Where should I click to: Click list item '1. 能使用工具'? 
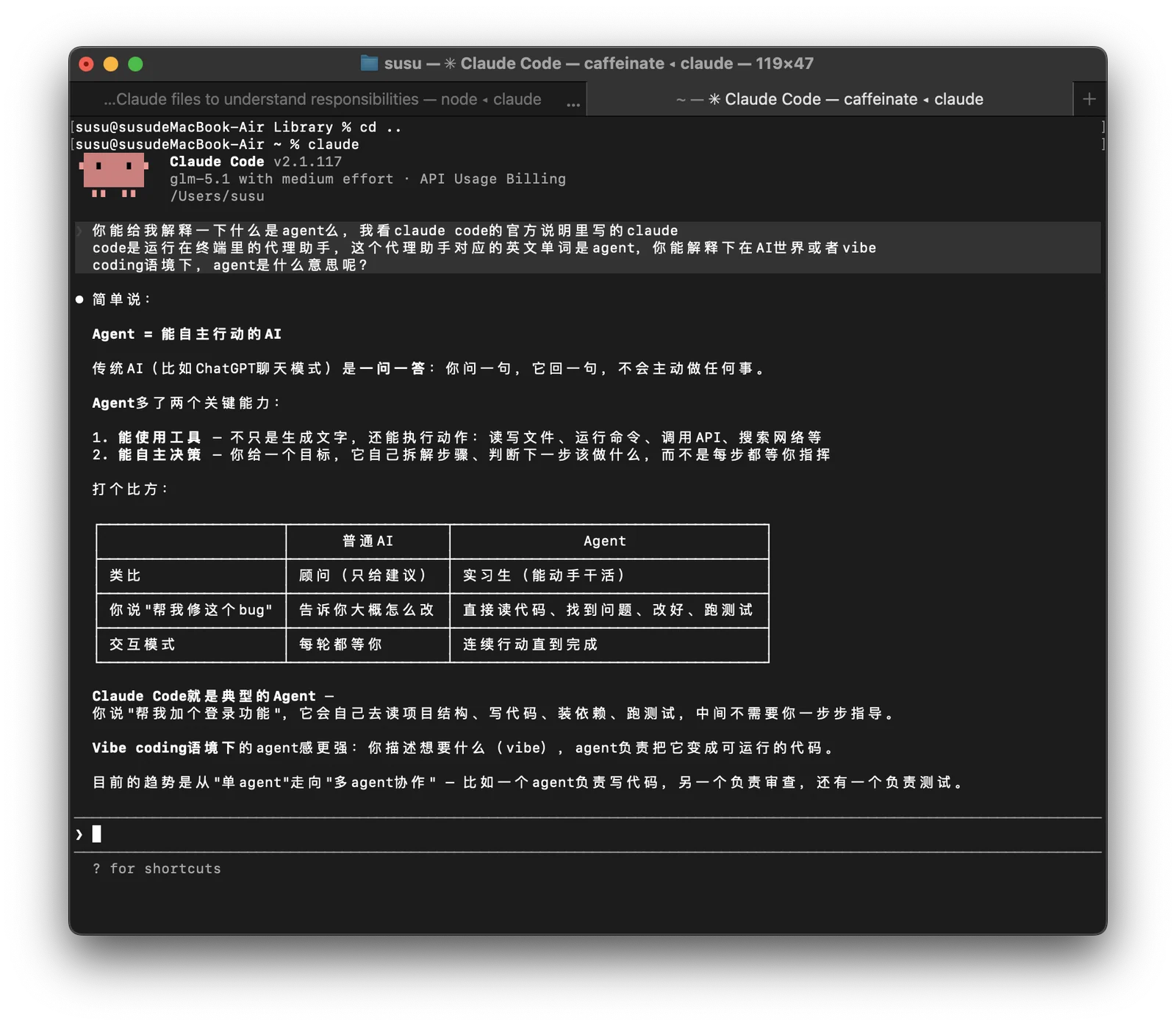(456, 437)
